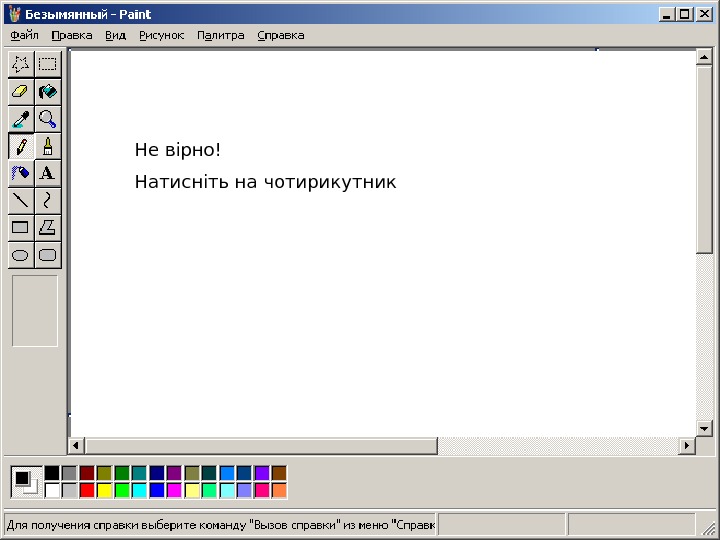This screenshot has width=720, height=540.
Task: Pick the black color swatch
Action: click(x=52, y=473)
